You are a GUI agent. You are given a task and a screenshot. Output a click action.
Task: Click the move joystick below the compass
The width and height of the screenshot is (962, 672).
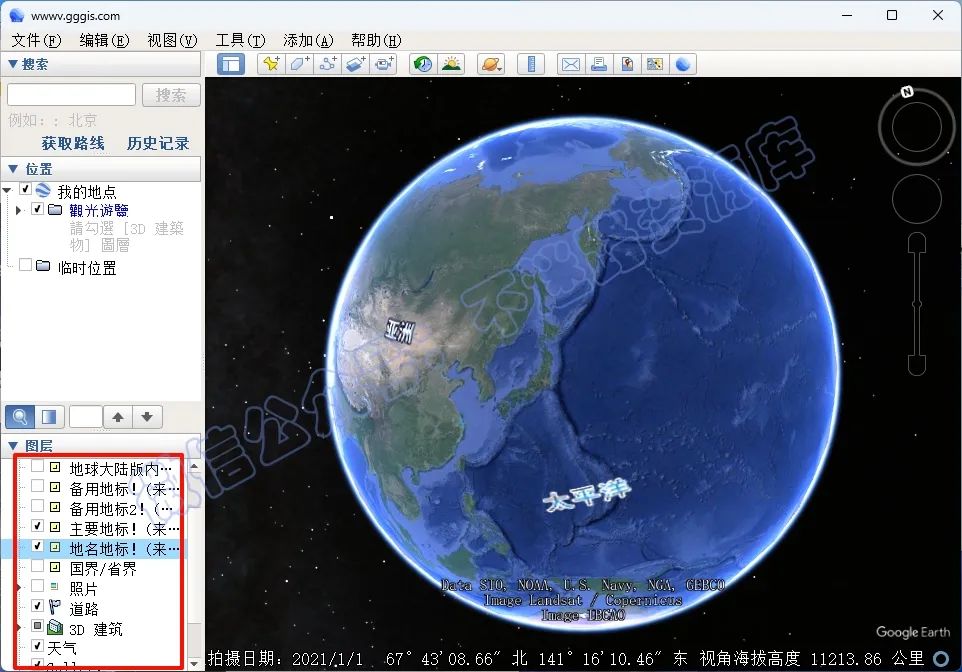coord(917,199)
